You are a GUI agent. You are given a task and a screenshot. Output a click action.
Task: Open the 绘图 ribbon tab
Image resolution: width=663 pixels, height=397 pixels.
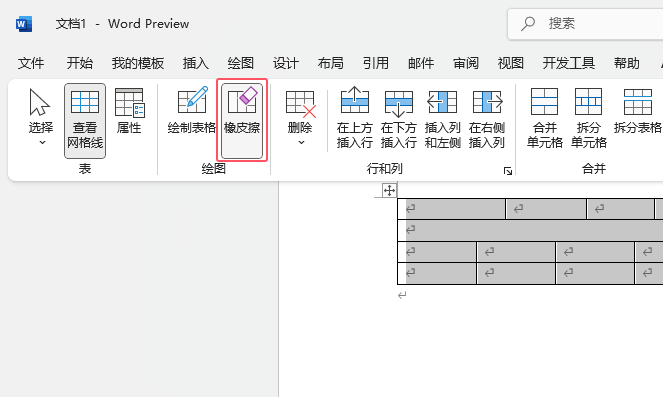click(241, 63)
